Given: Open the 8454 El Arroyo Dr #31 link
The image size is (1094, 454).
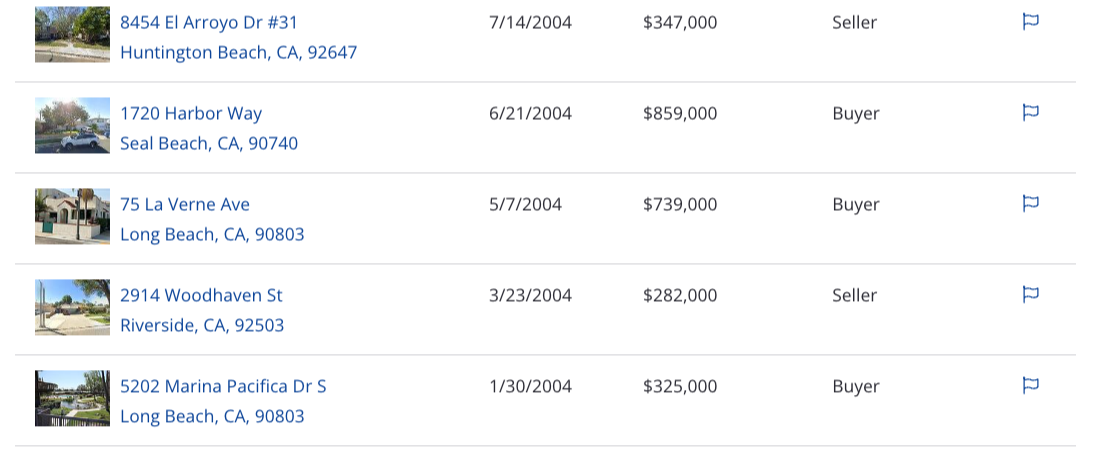Looking at the screenshot, I should (x=209, y=22).
